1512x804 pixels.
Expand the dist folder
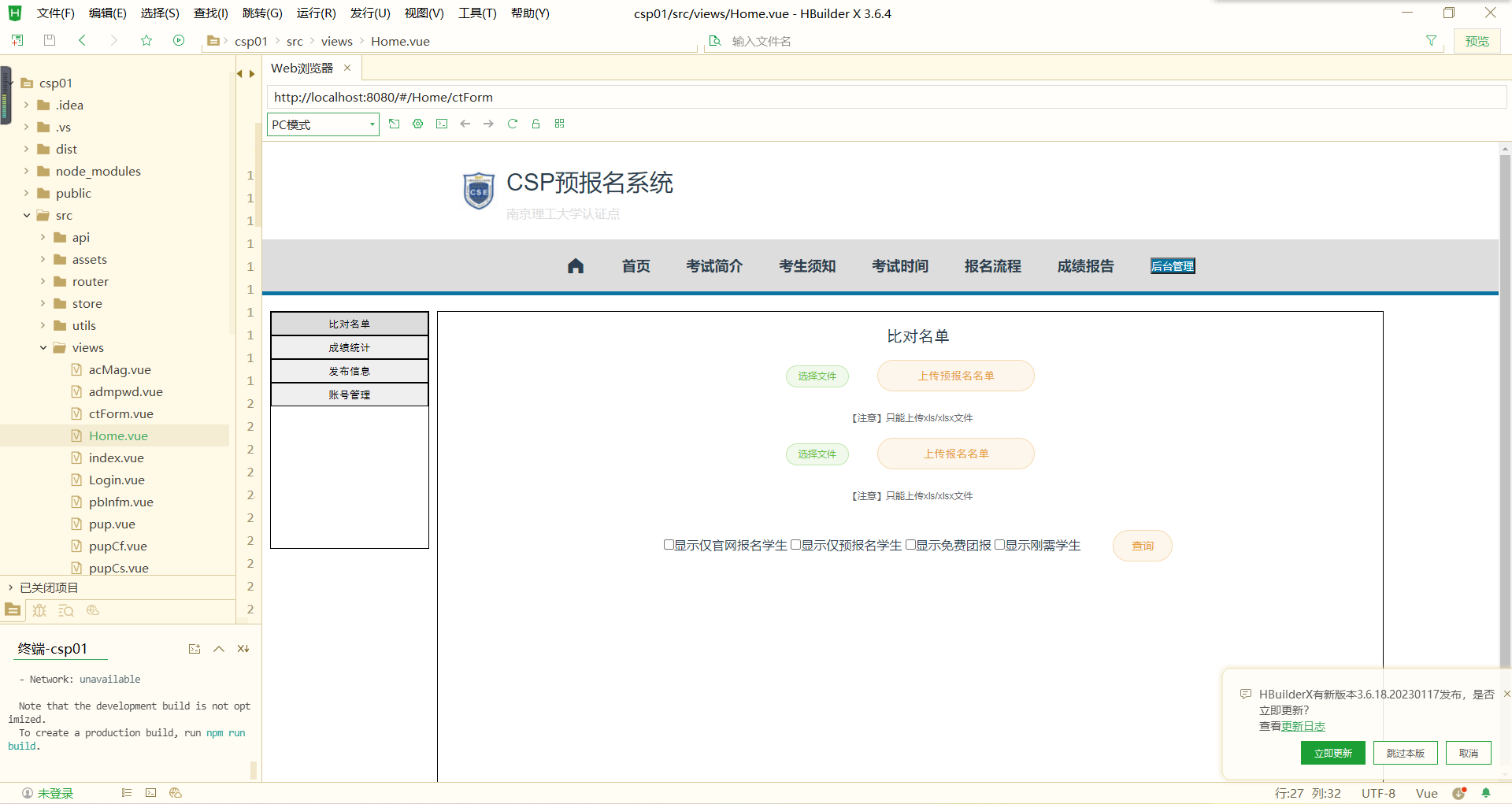26,149
